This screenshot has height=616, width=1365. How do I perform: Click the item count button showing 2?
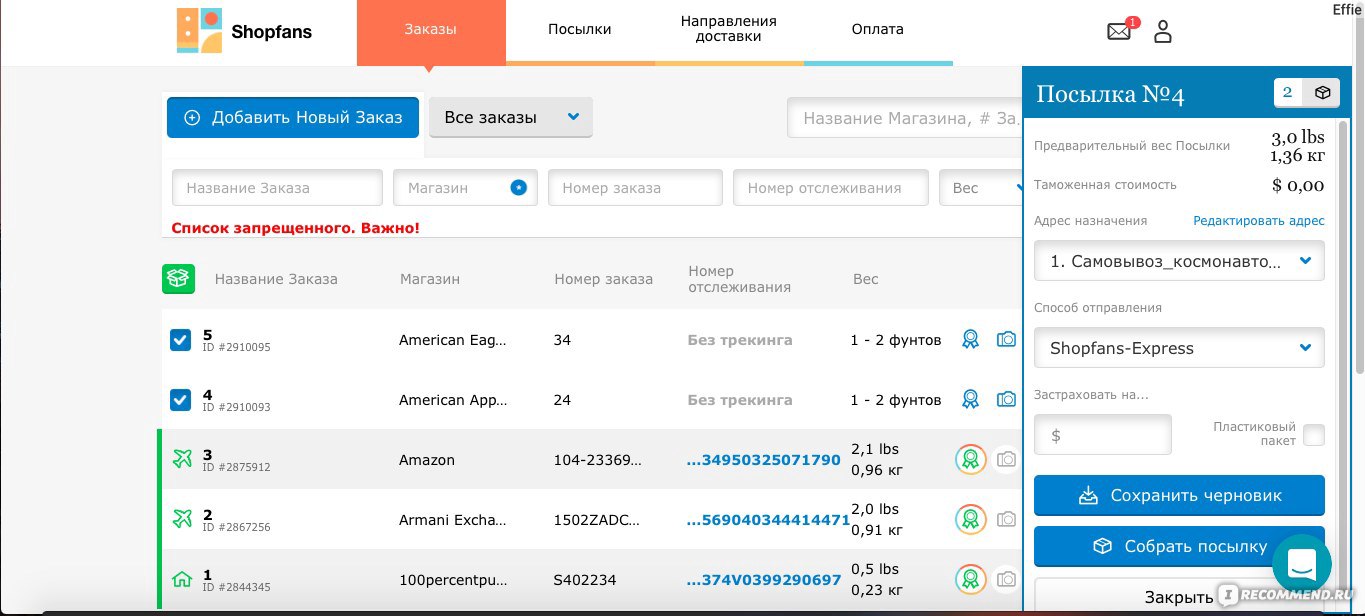[x=1288, y=93]
